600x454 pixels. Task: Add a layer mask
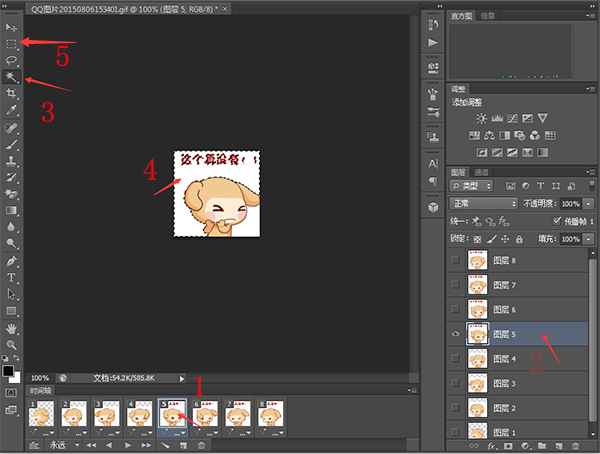[x=508, y=446]
